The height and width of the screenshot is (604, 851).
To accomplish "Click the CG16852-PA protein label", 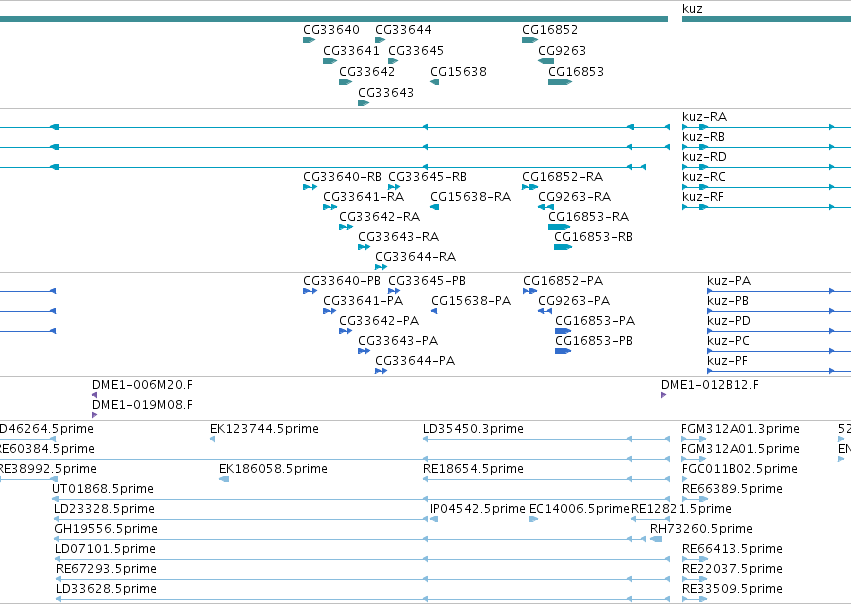I will point(563,281).
